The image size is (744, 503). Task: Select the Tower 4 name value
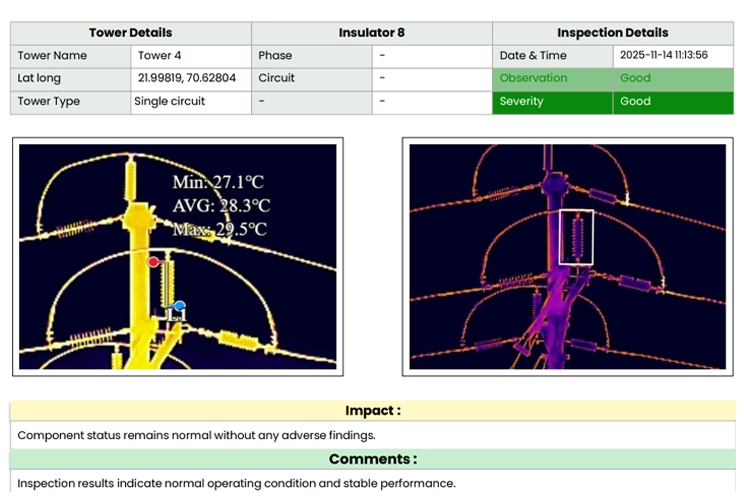160,56
